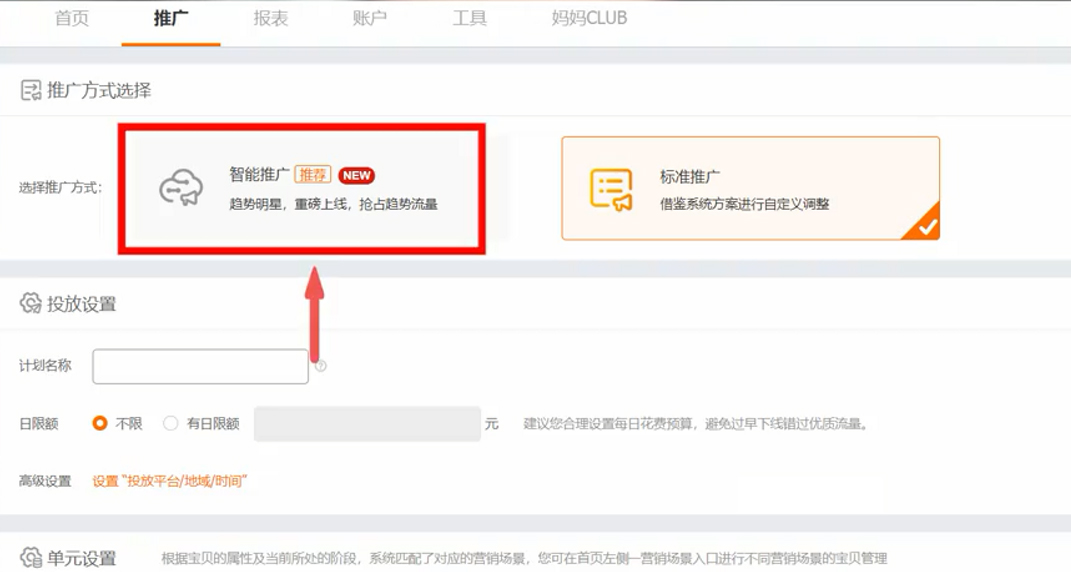Choose the 标准推广 promotion card
Image resolution: width=1071 pixels, height=572 pixels.
(751, 189)
